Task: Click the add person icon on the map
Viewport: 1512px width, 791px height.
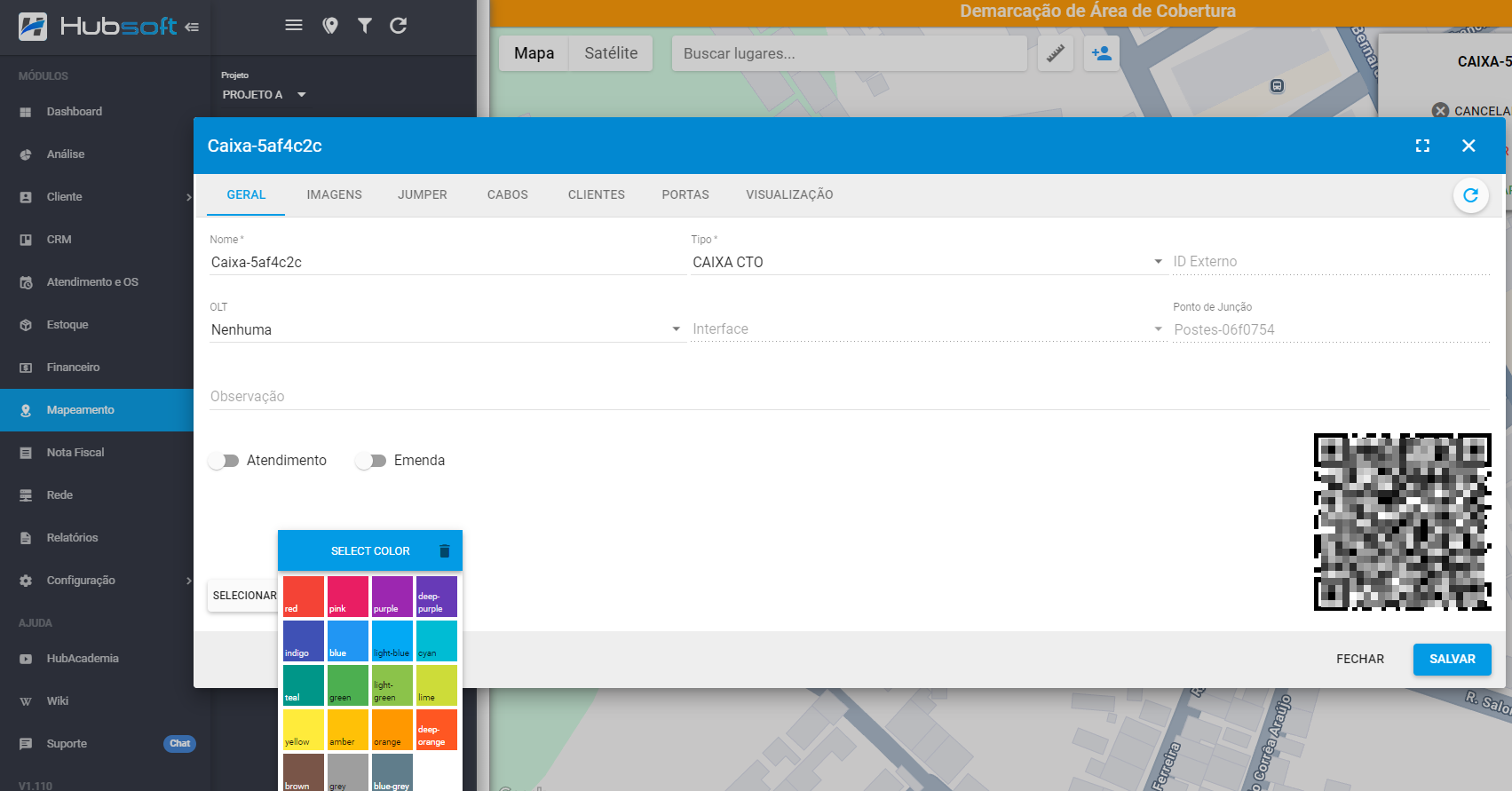Action: [x=1101, y=53]
